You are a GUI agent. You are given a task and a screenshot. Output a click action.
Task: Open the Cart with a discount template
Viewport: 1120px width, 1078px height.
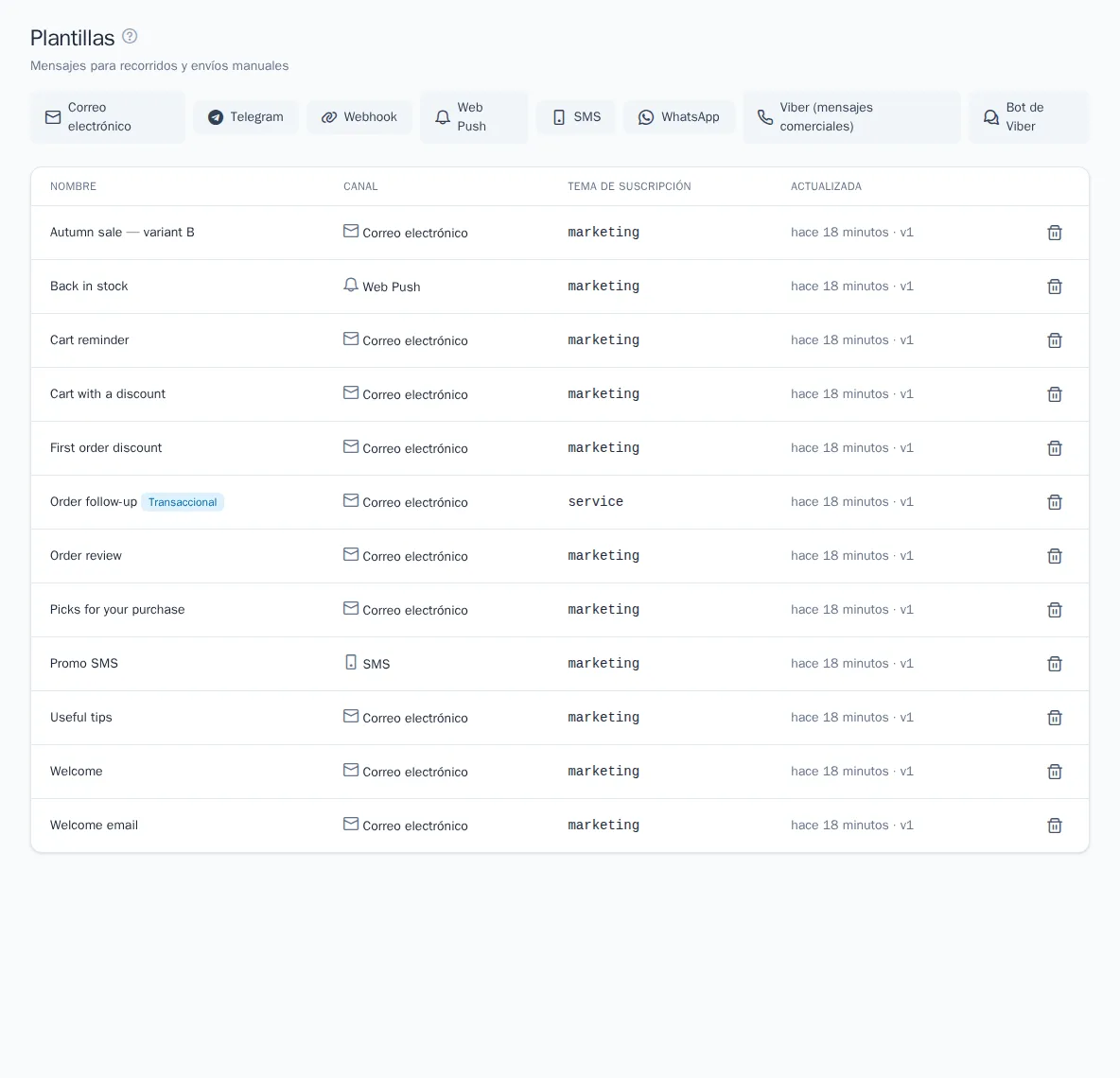108,394
